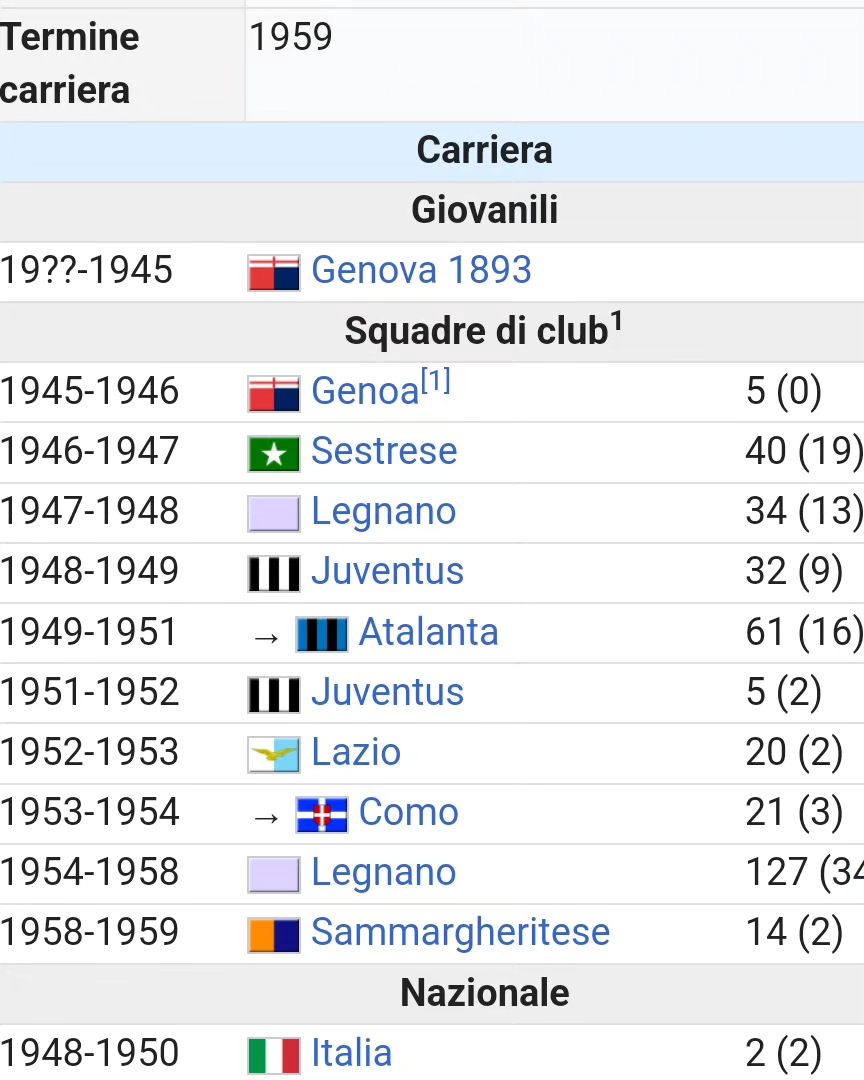The width and height of the screenshot is (864, 1080).
Task: Click the Sestrese green star flag icon
Action: pos(274,454)
